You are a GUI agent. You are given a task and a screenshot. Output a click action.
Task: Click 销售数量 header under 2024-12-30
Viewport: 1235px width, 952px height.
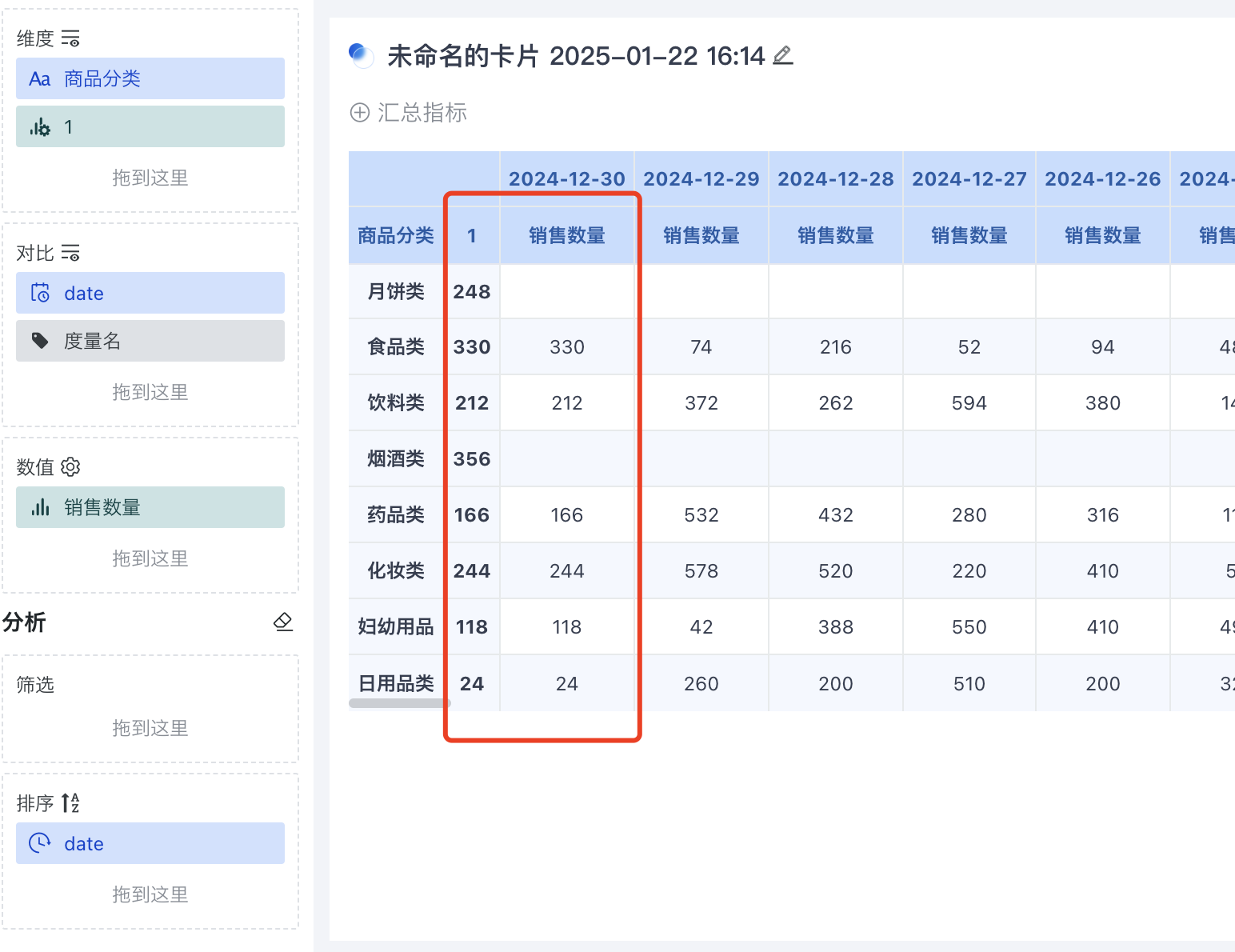(x=567, y=235)
